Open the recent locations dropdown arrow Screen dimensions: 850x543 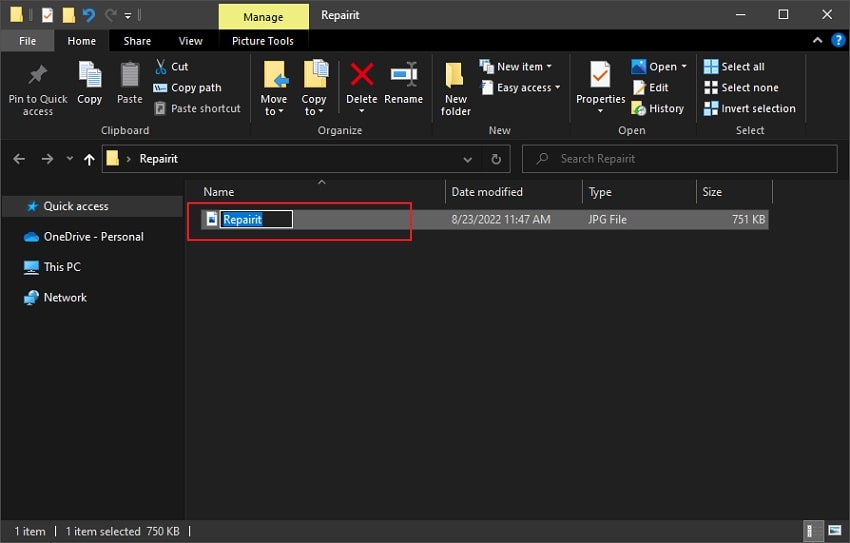[69, 158]
